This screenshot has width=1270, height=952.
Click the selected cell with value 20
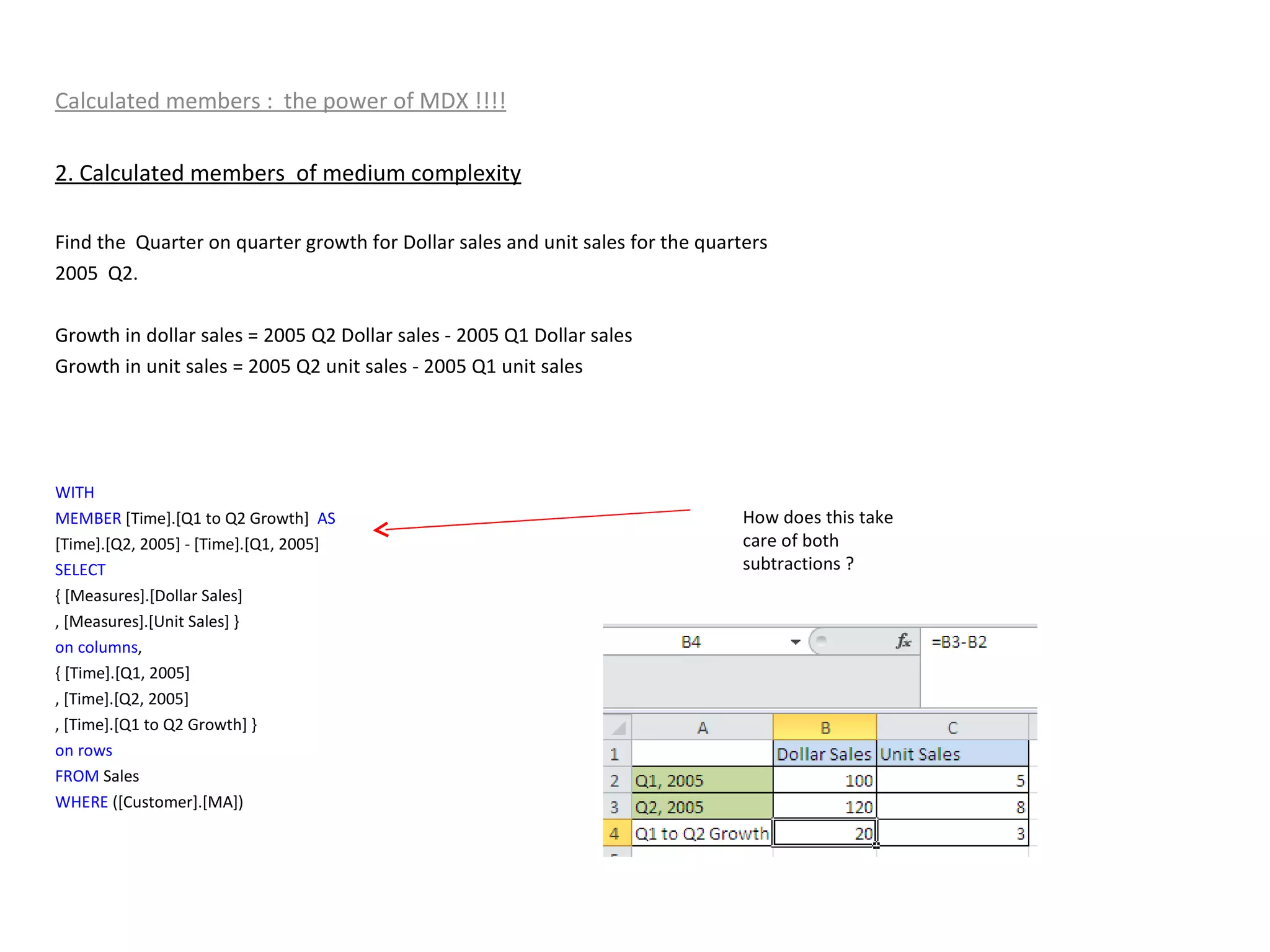[825, 833]
